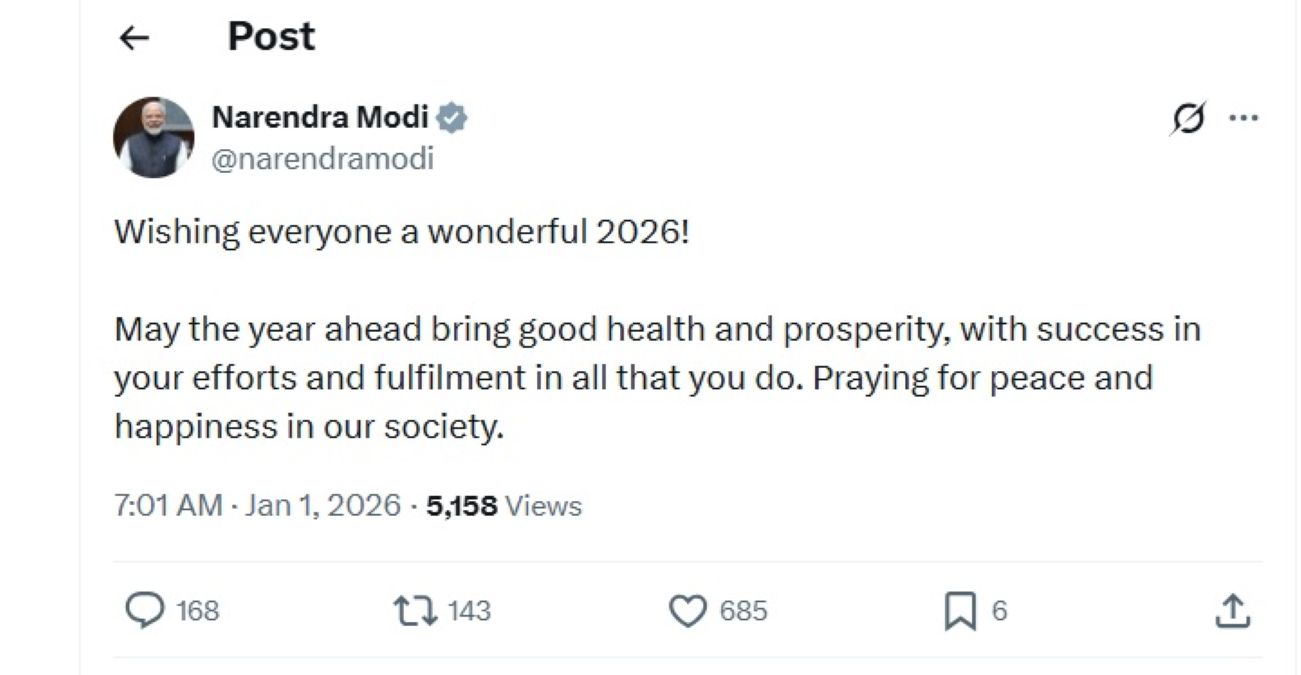Click the 168 replies count
The image size is (1301, 675).
click(197, 610)
